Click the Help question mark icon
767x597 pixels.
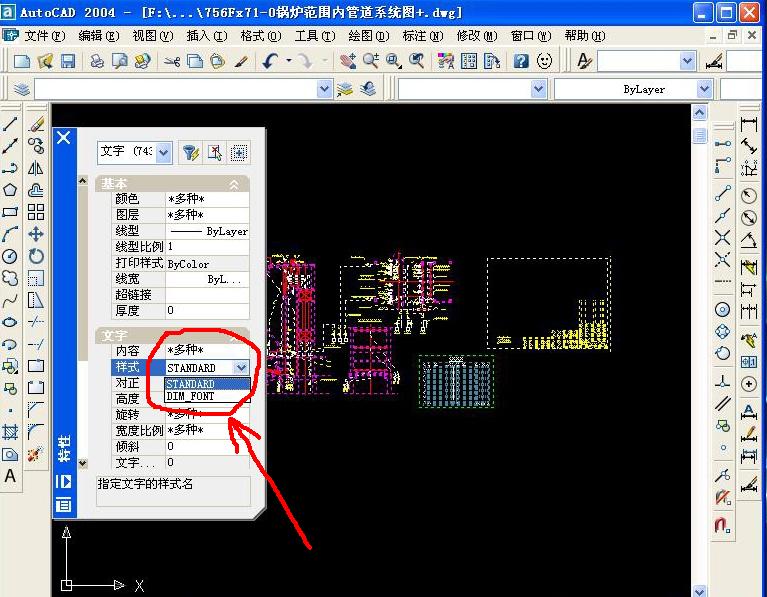click(x=521, y=61)
